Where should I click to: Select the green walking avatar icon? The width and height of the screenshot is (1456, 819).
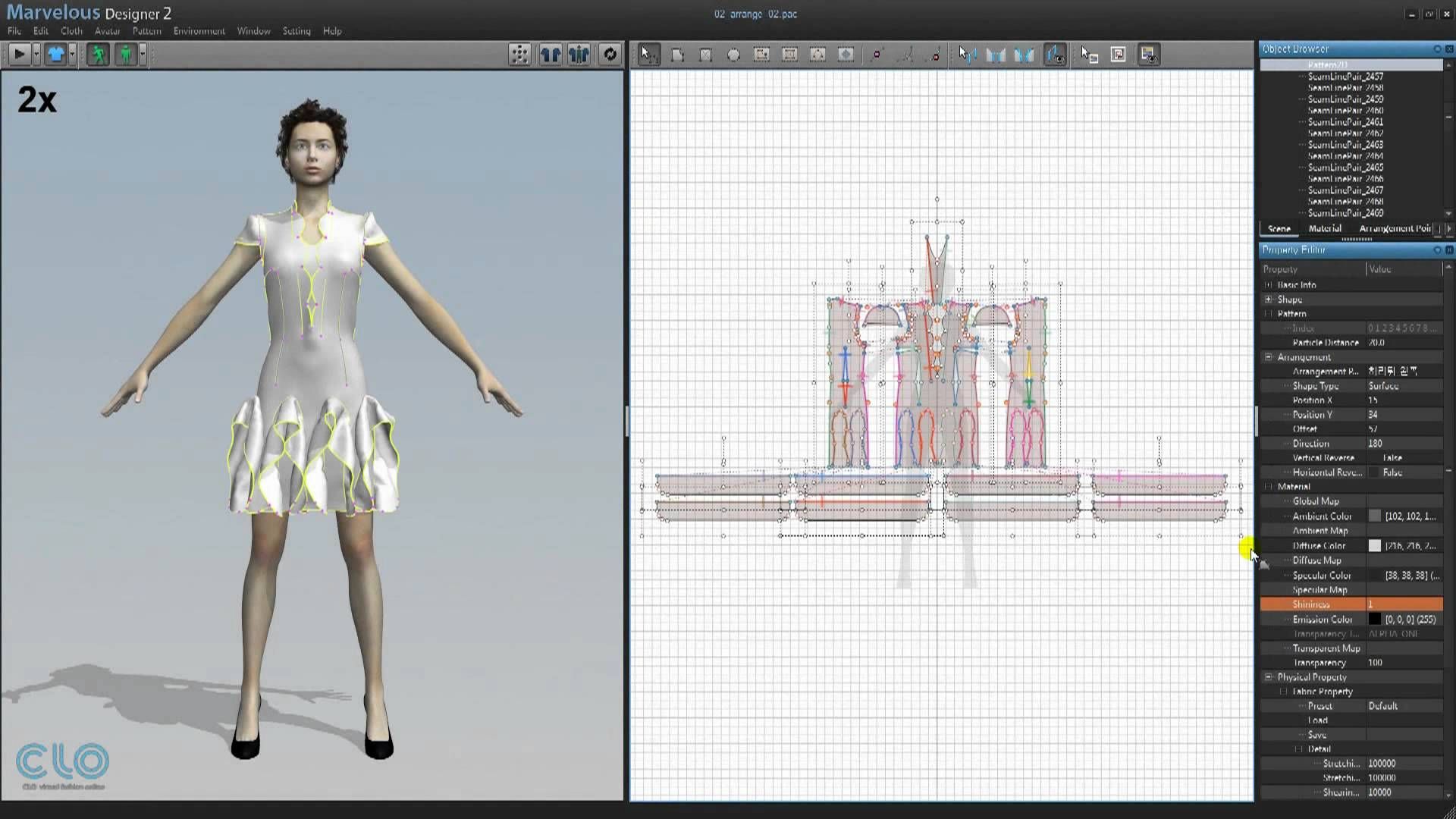98,54
